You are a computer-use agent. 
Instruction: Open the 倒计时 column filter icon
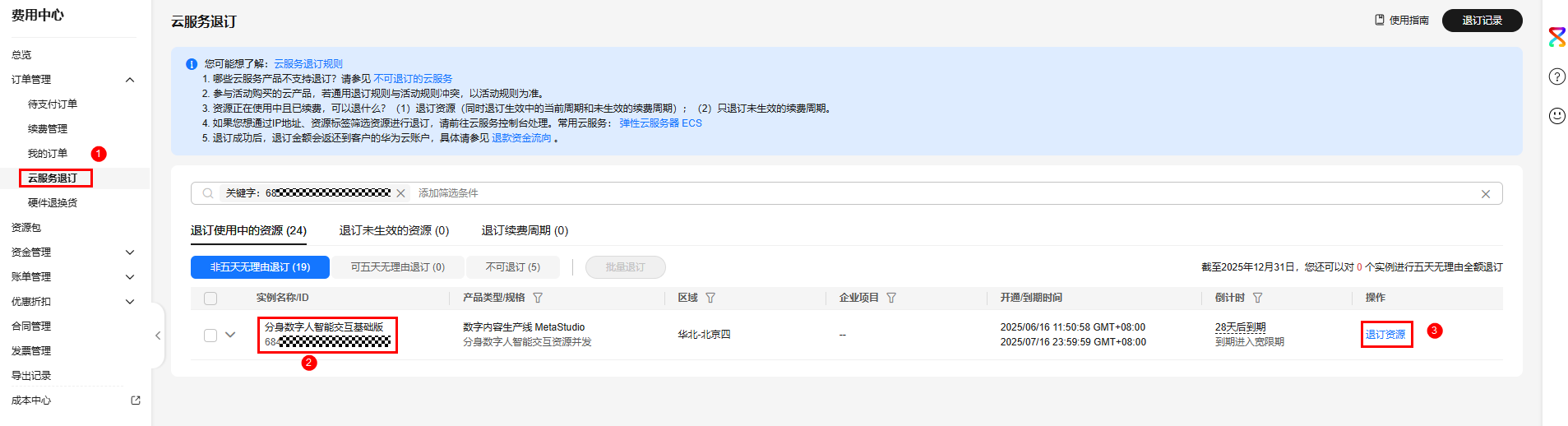point(1257,298)
